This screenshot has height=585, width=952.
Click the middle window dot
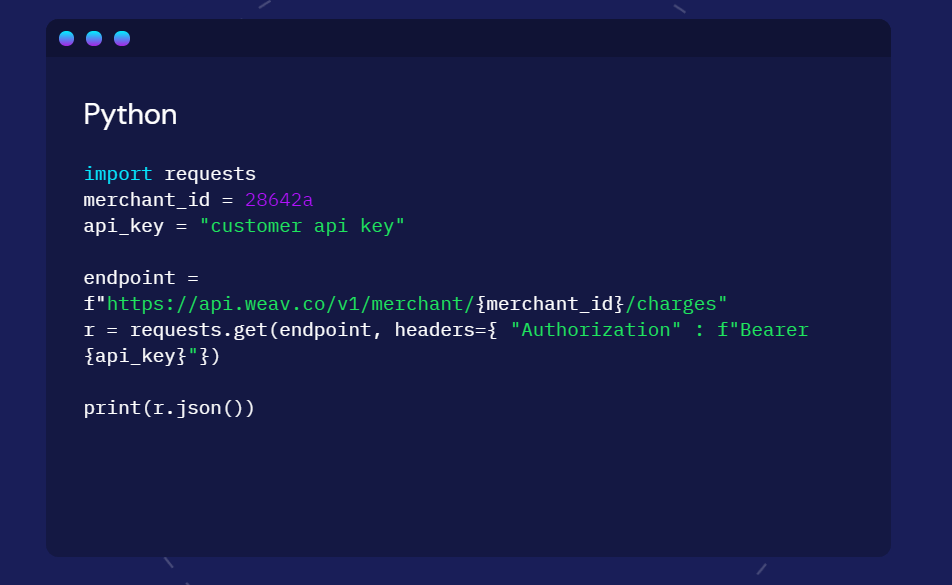(x=94, y=39)
